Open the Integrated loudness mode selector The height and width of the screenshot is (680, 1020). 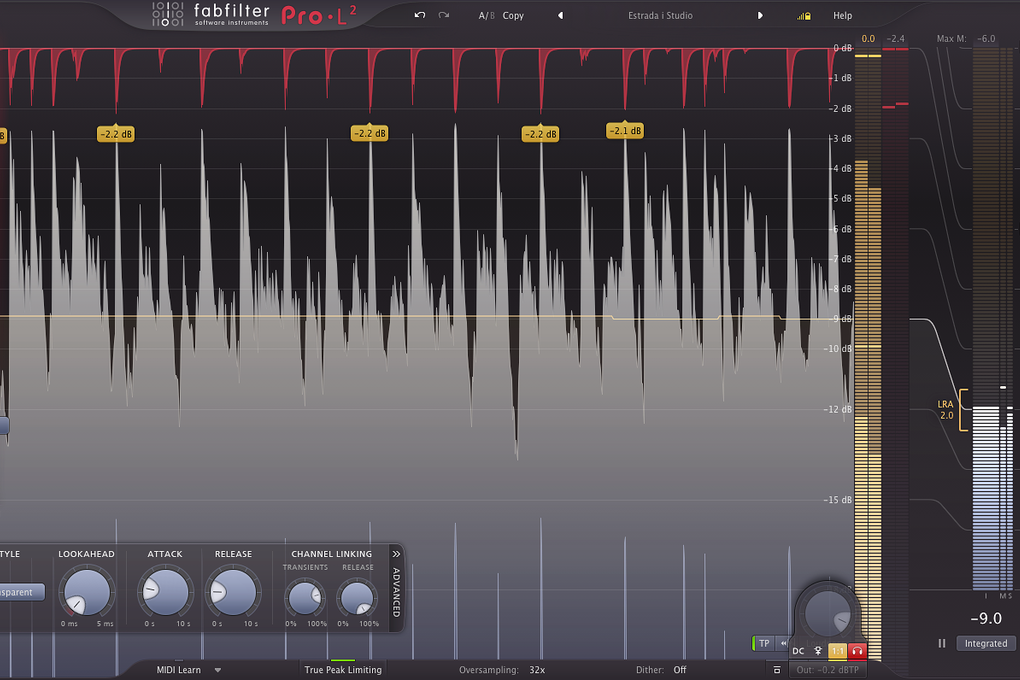point(986,644)
